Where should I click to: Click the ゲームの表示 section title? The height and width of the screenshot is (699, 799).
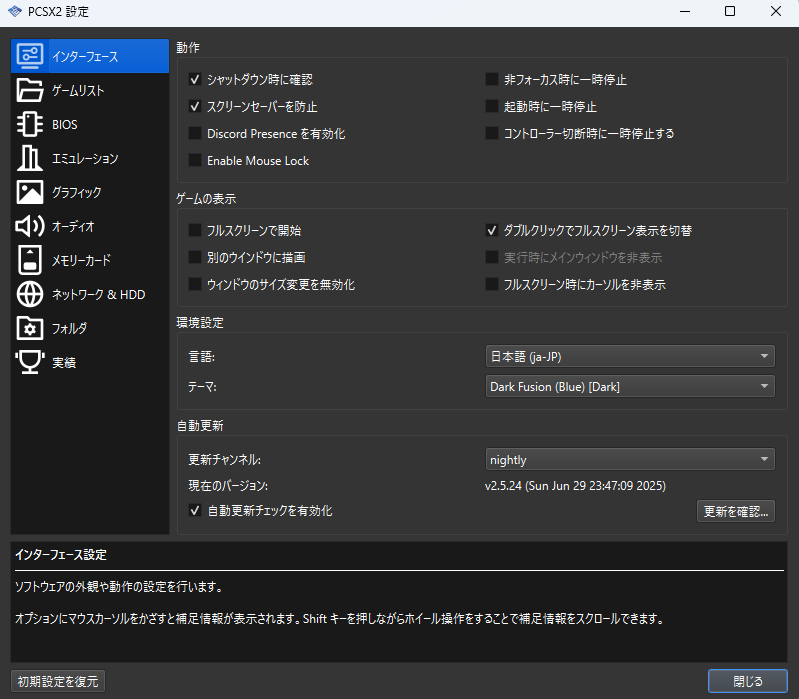(206, 198)
